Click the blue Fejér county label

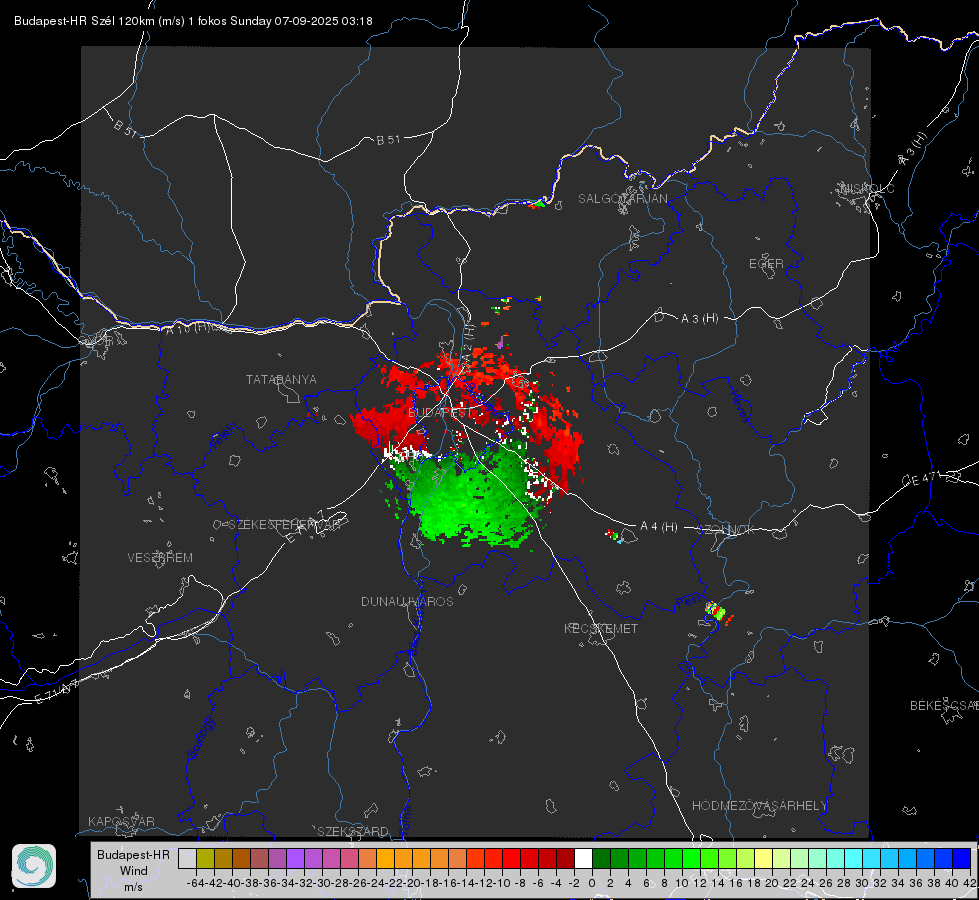(x=224, y=437)
